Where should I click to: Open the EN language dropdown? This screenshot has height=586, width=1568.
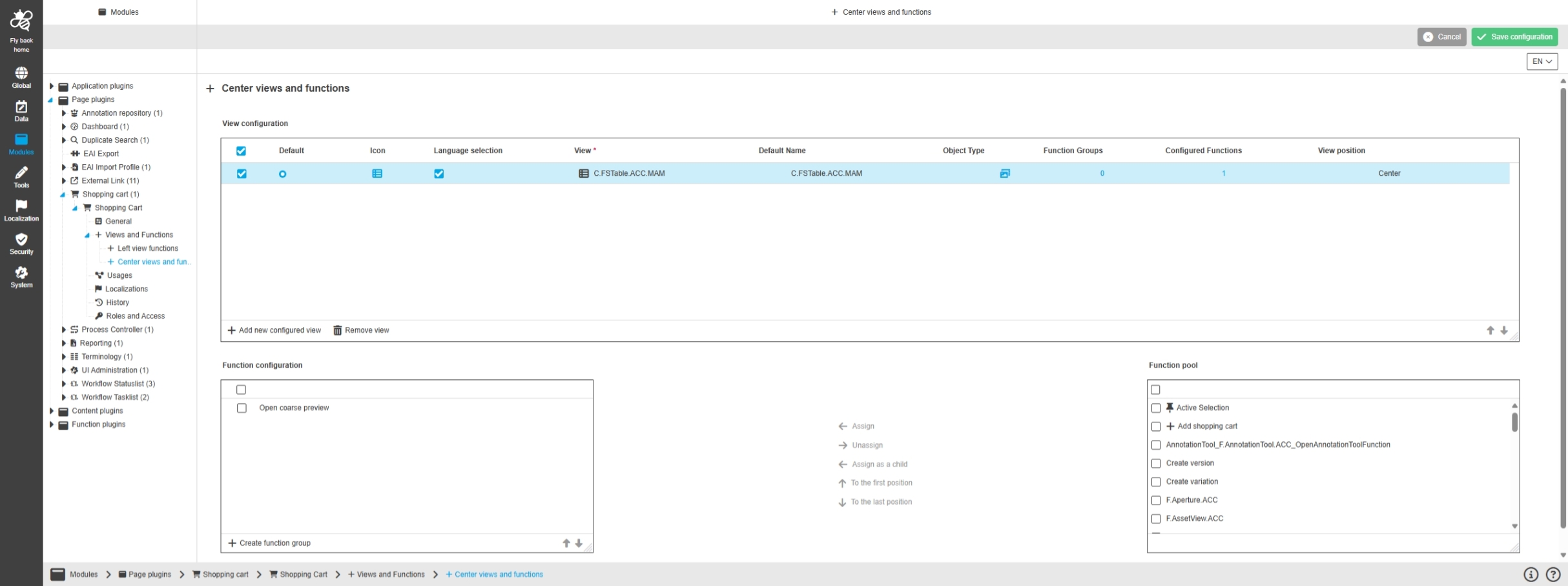point(1542,61)
